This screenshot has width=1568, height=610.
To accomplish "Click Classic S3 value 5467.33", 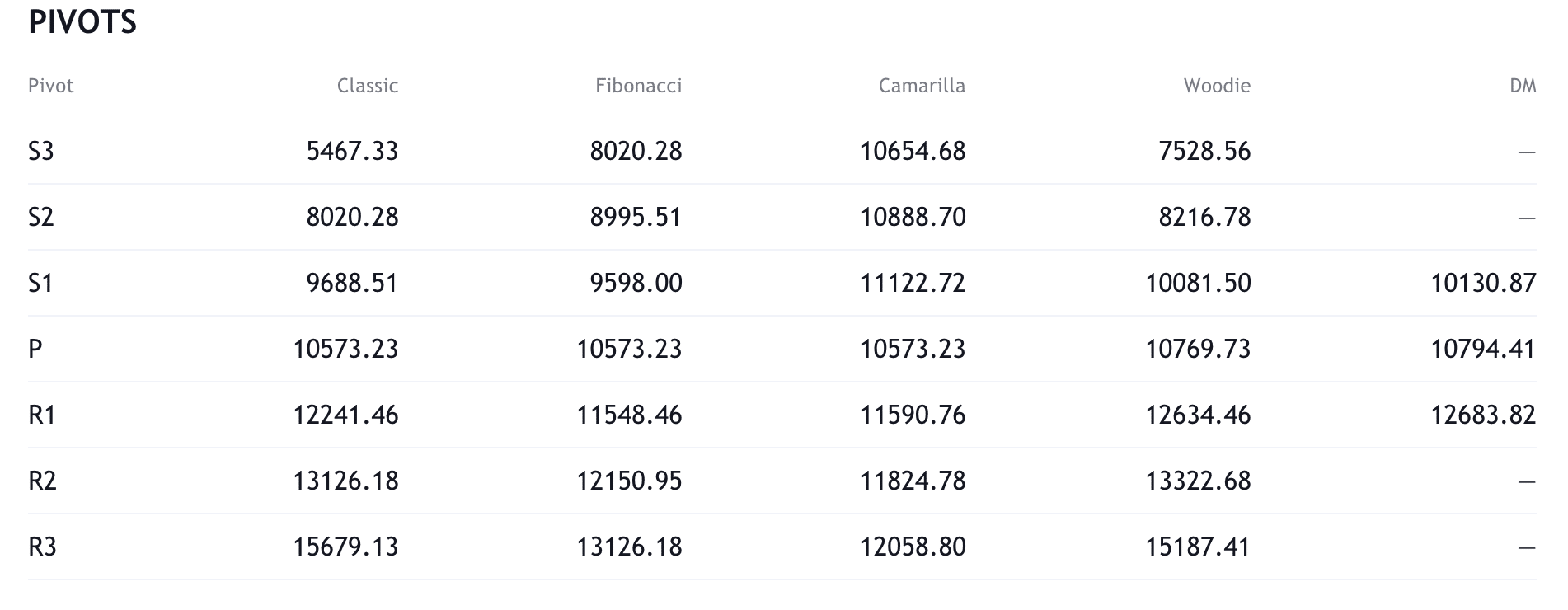I will pyautogui.click(x=352, y=151).
